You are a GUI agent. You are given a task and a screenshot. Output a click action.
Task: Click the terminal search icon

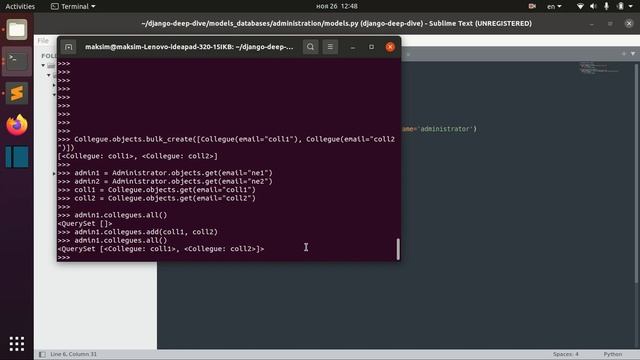pos(310,47)
